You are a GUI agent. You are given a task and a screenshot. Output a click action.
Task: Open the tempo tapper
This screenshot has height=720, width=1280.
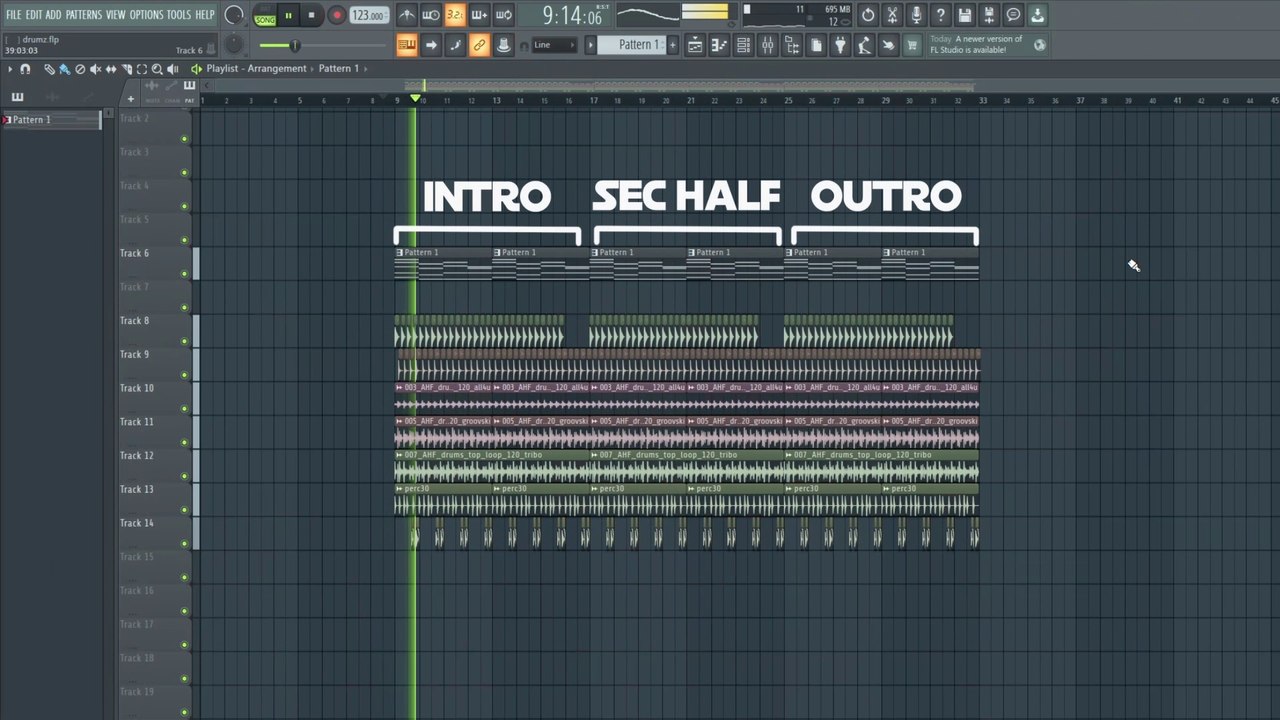point(864,45)
